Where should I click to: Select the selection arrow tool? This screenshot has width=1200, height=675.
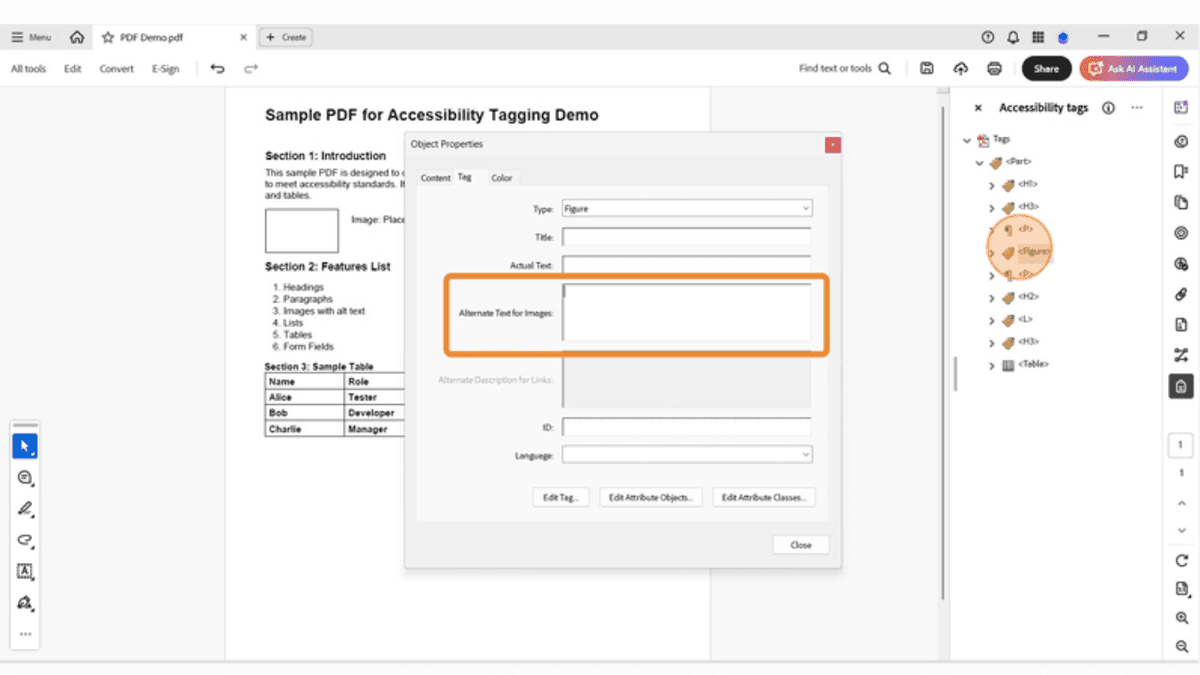pyautogui.click(x=24, y=446)
